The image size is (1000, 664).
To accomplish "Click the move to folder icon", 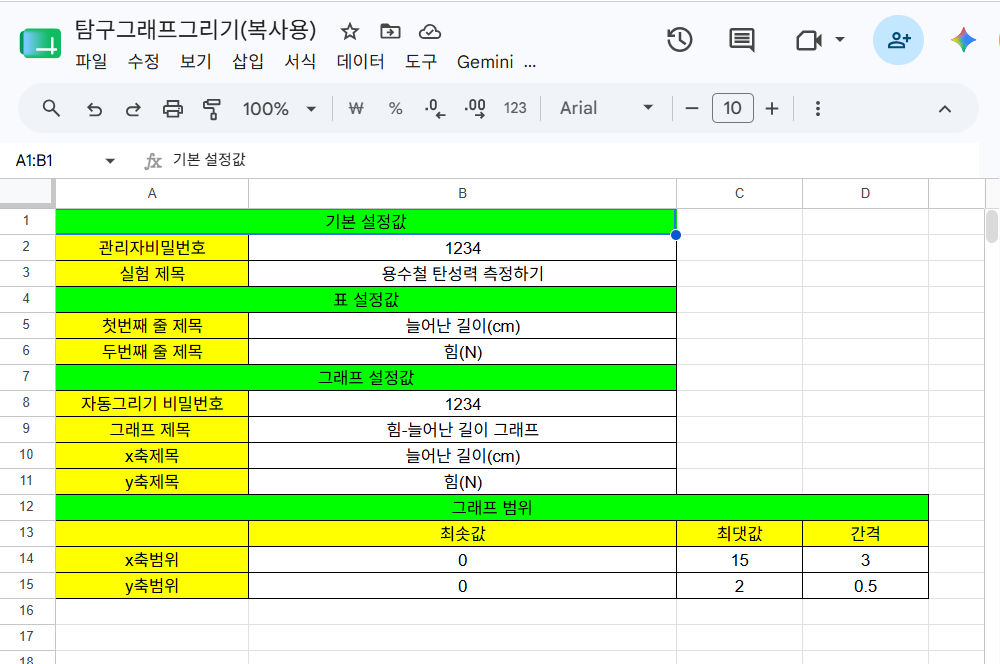I will tap(390, 31).
